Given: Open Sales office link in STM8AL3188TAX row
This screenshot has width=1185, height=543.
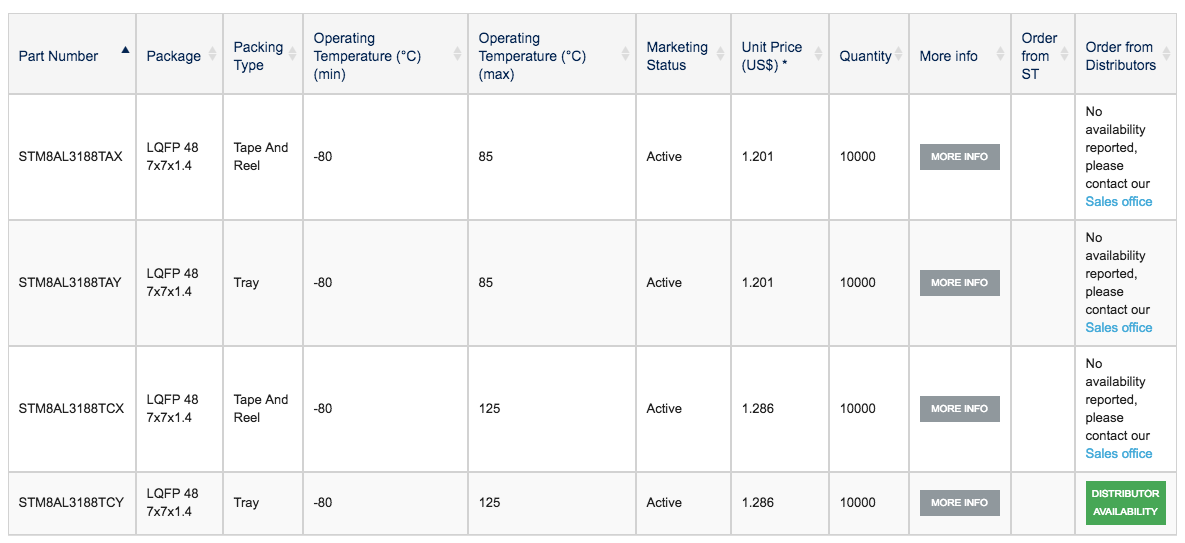Looking at the screenshot, I should (x=1118, y=202).
